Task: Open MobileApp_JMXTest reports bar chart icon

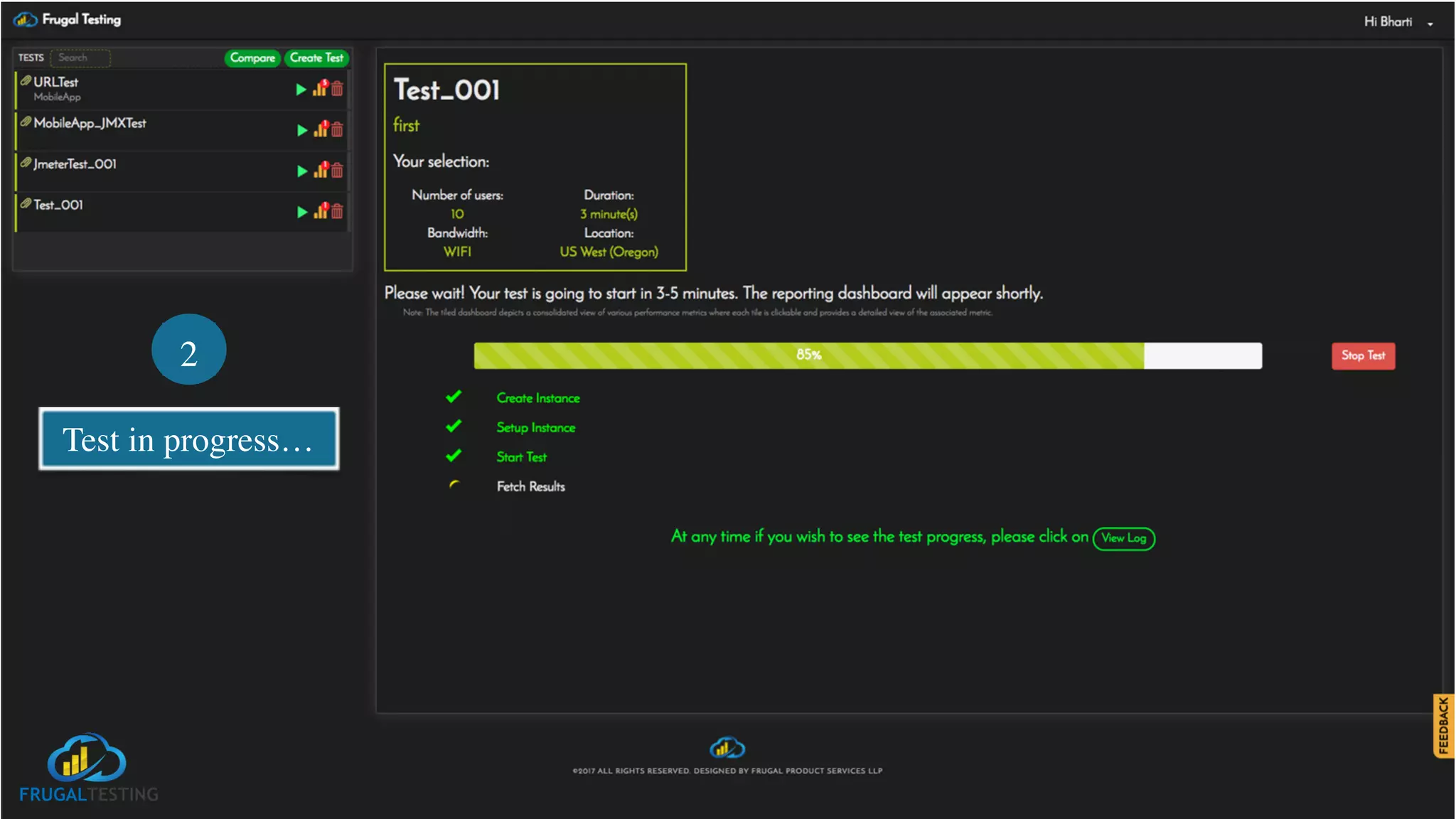Action: (321, 130)
